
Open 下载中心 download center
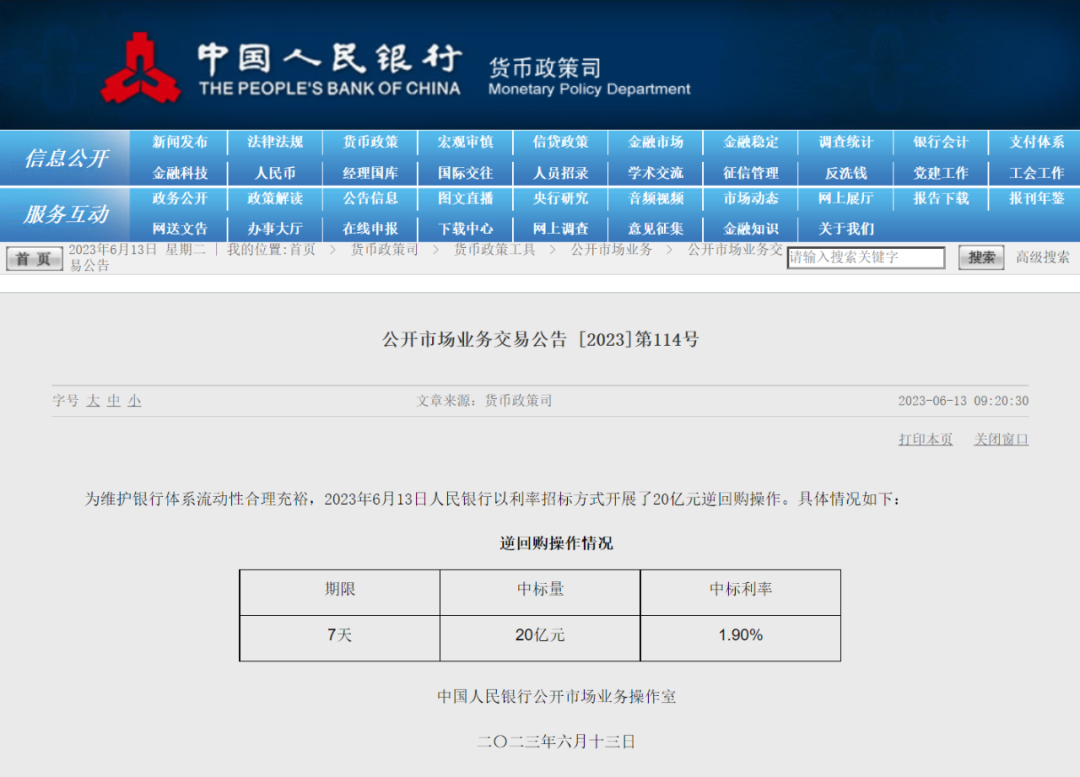pyautogui.click(x=465, y=229)
